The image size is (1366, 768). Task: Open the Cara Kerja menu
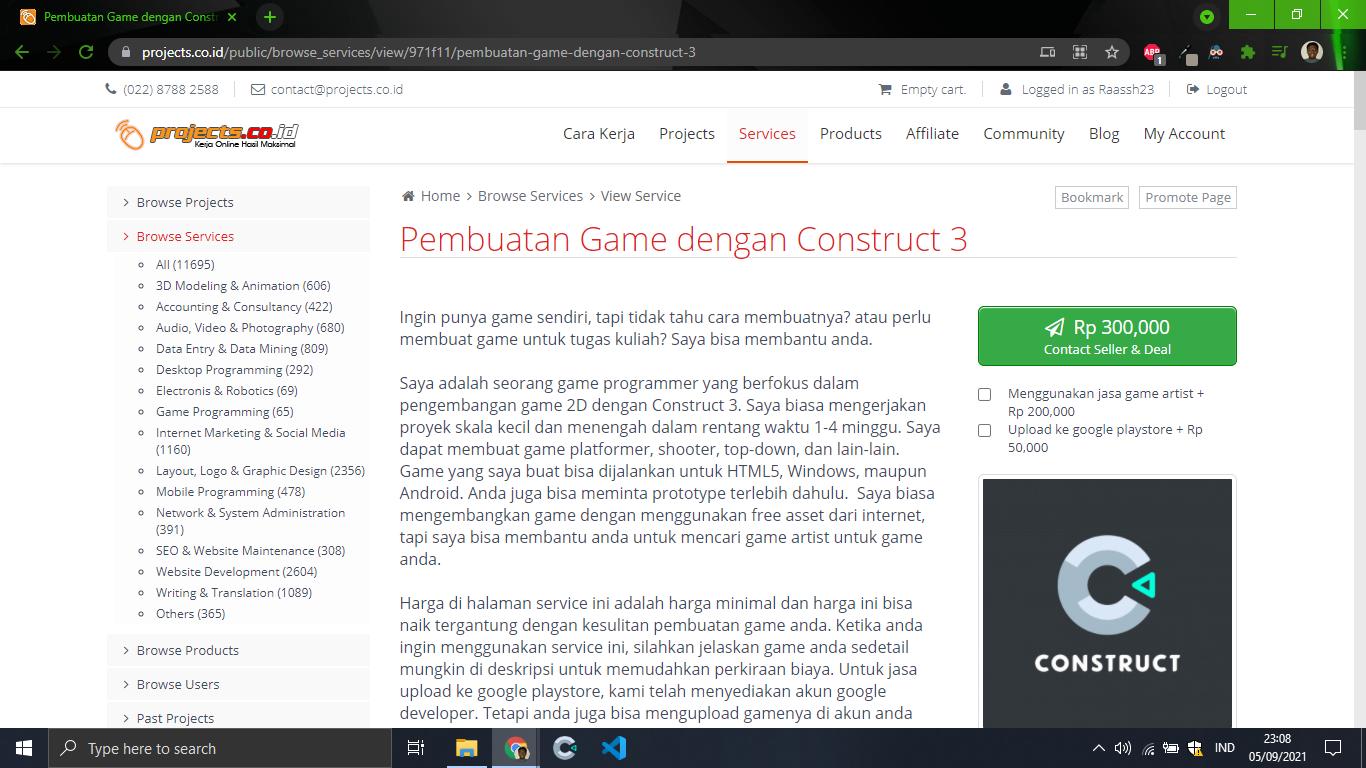[x=599, y=134]
